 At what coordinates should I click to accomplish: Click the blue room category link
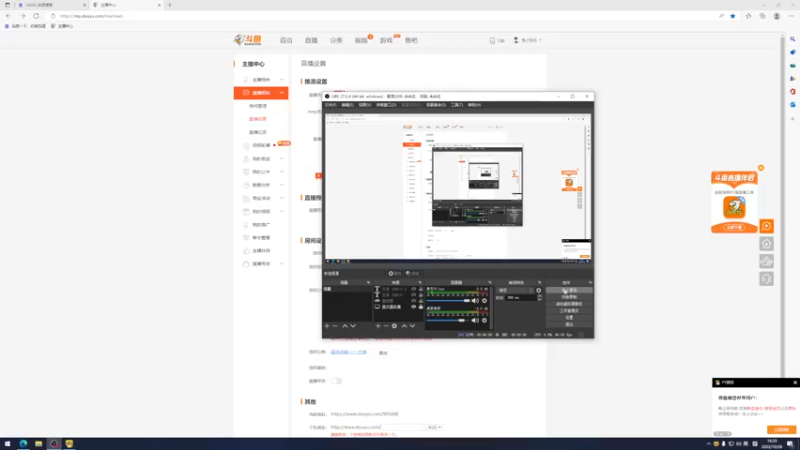pos(348,352)
